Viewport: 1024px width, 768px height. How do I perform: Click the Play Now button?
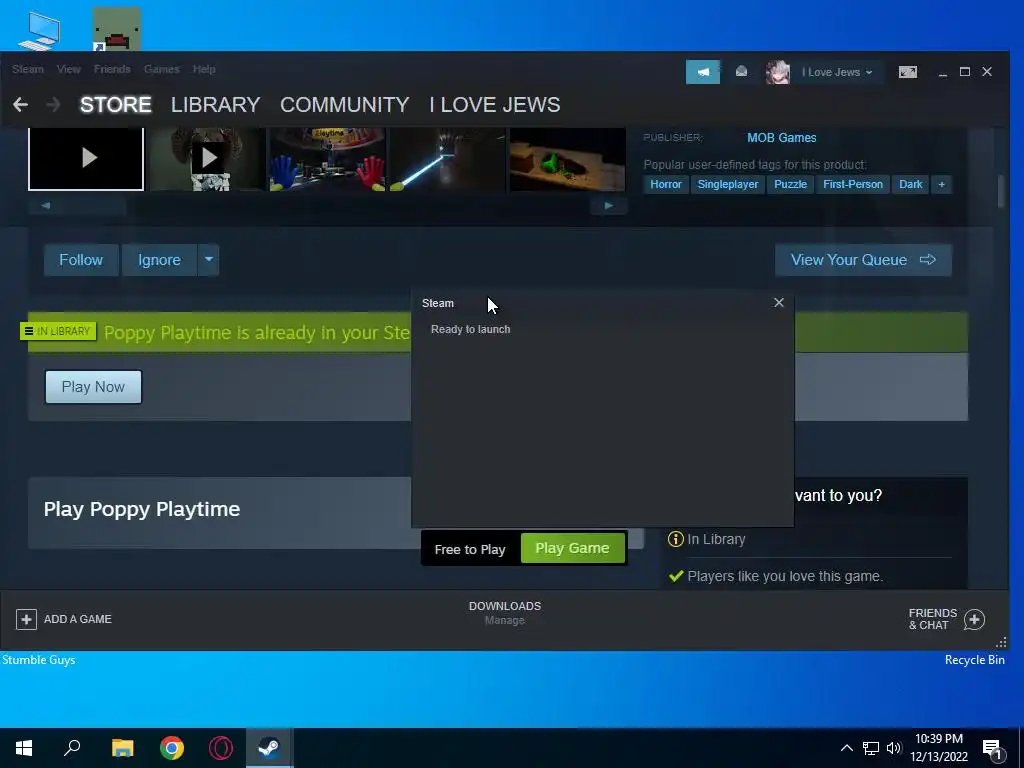click(x=93, y=387)
